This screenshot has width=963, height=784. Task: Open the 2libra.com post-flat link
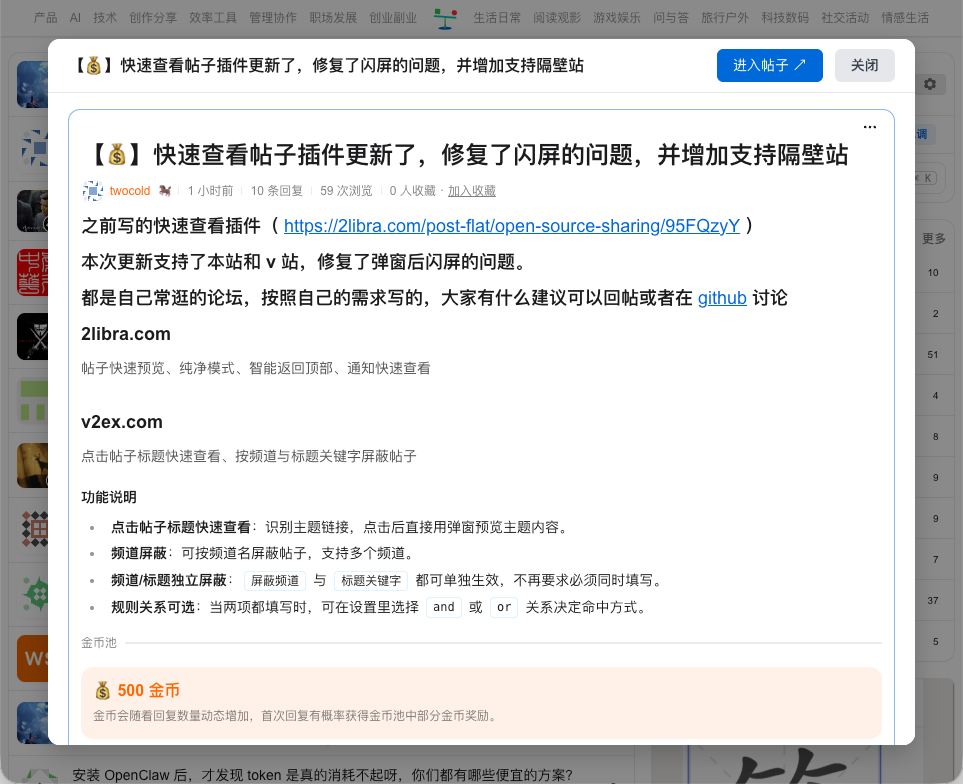click(x=511, y=226)
